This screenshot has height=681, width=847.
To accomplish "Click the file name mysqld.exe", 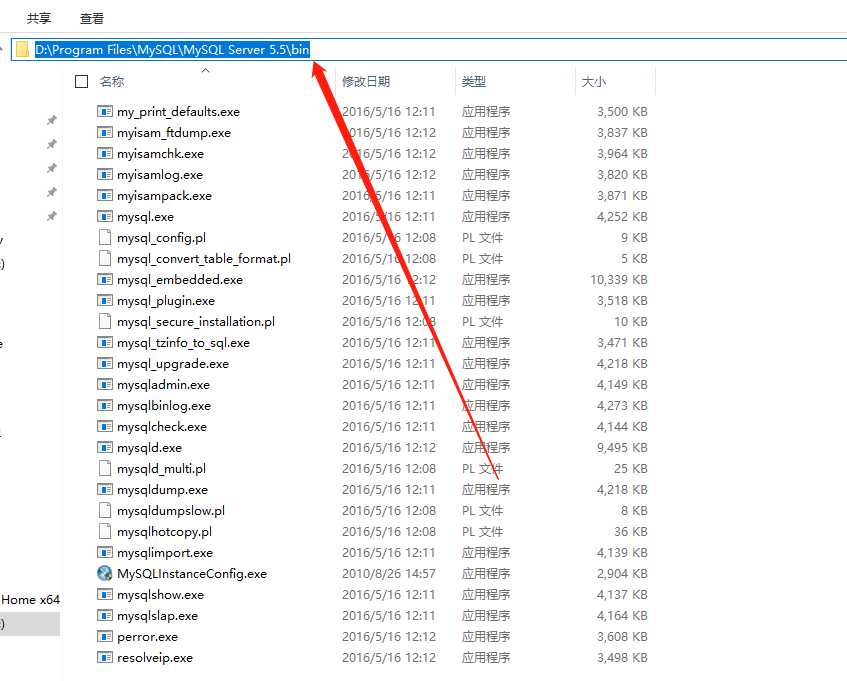I will click(150, 448).
